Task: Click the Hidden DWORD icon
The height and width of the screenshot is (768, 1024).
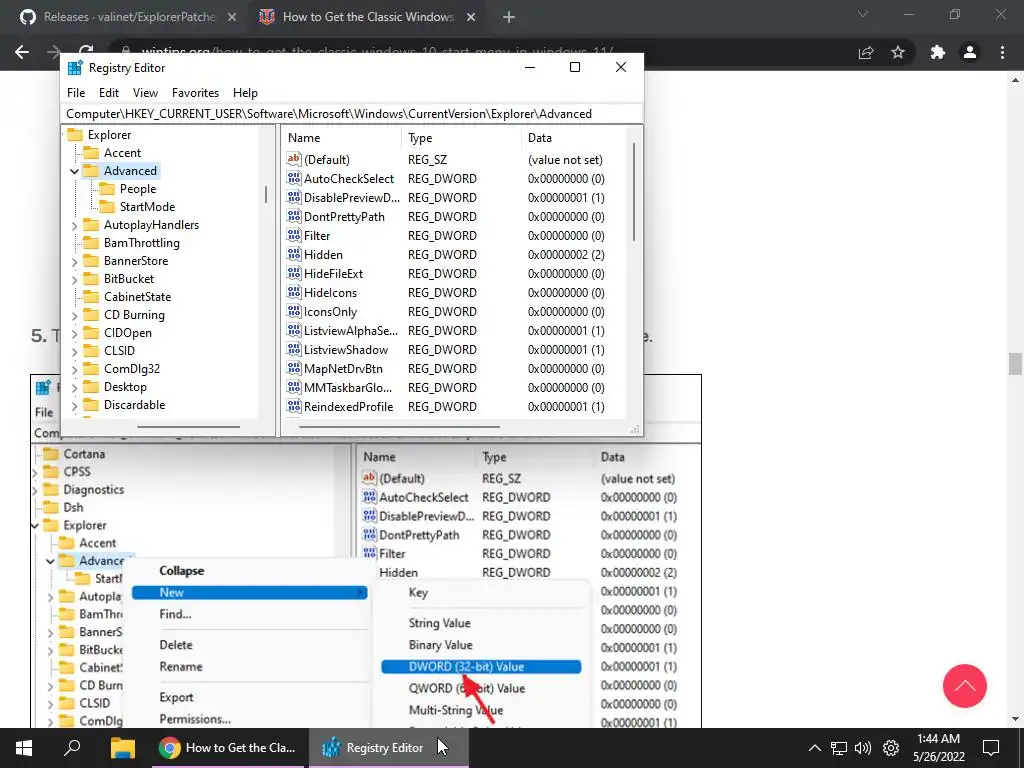Action: 294,254
